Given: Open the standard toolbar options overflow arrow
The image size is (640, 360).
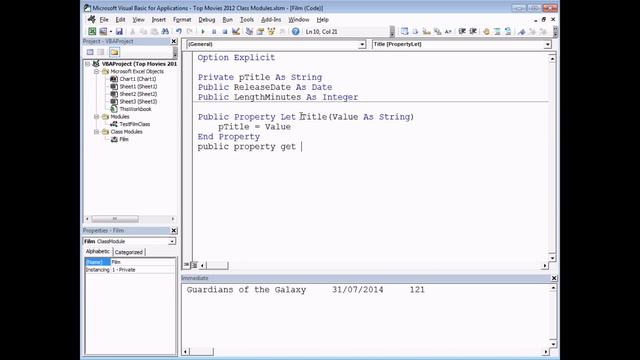Looking at the screenshot, I should click(392, 31).
